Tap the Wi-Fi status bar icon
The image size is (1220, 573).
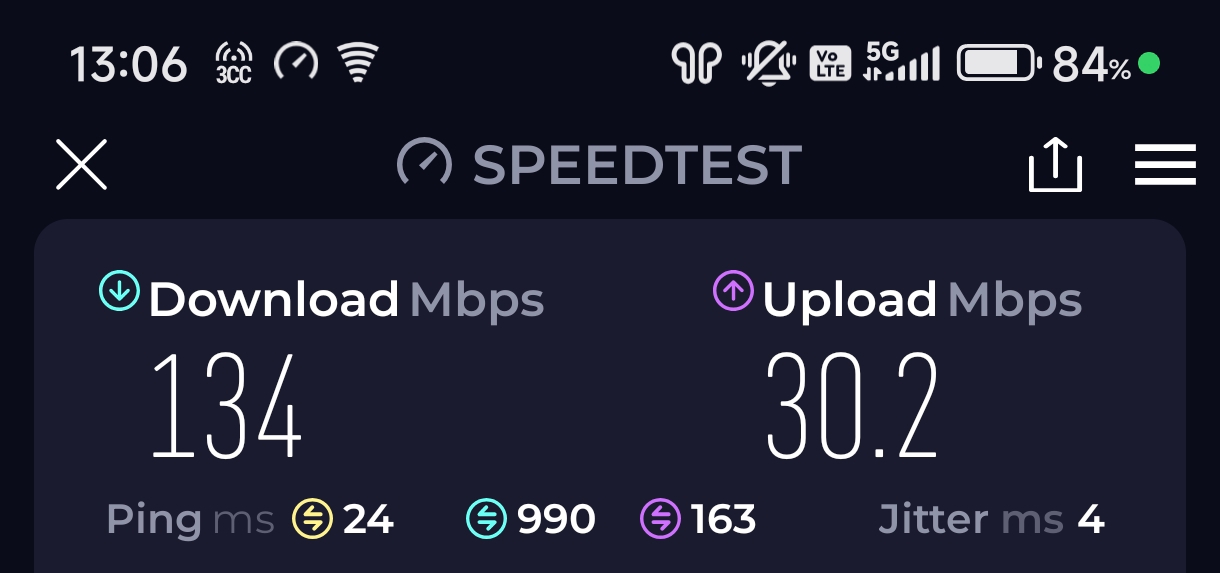[356, 62]
